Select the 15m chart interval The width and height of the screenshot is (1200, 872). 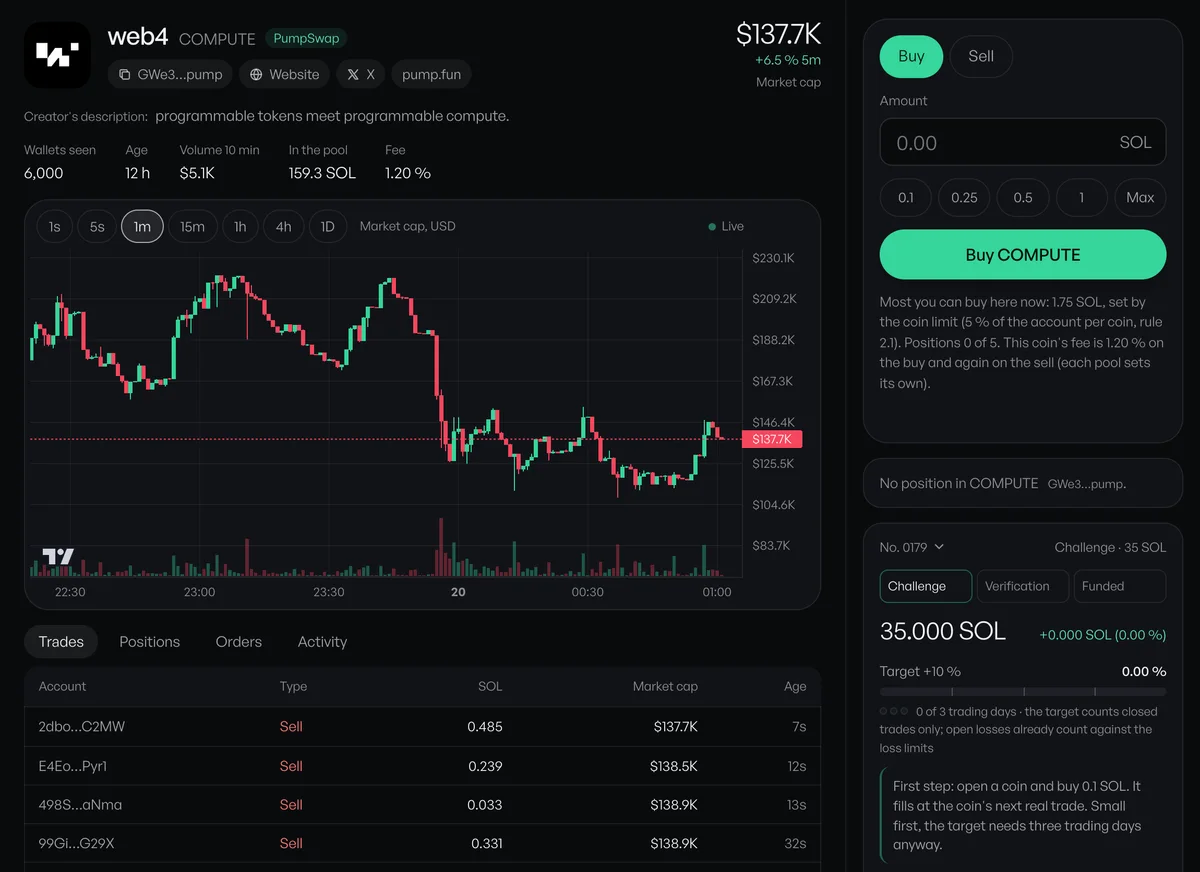click(x=192, y=227)
